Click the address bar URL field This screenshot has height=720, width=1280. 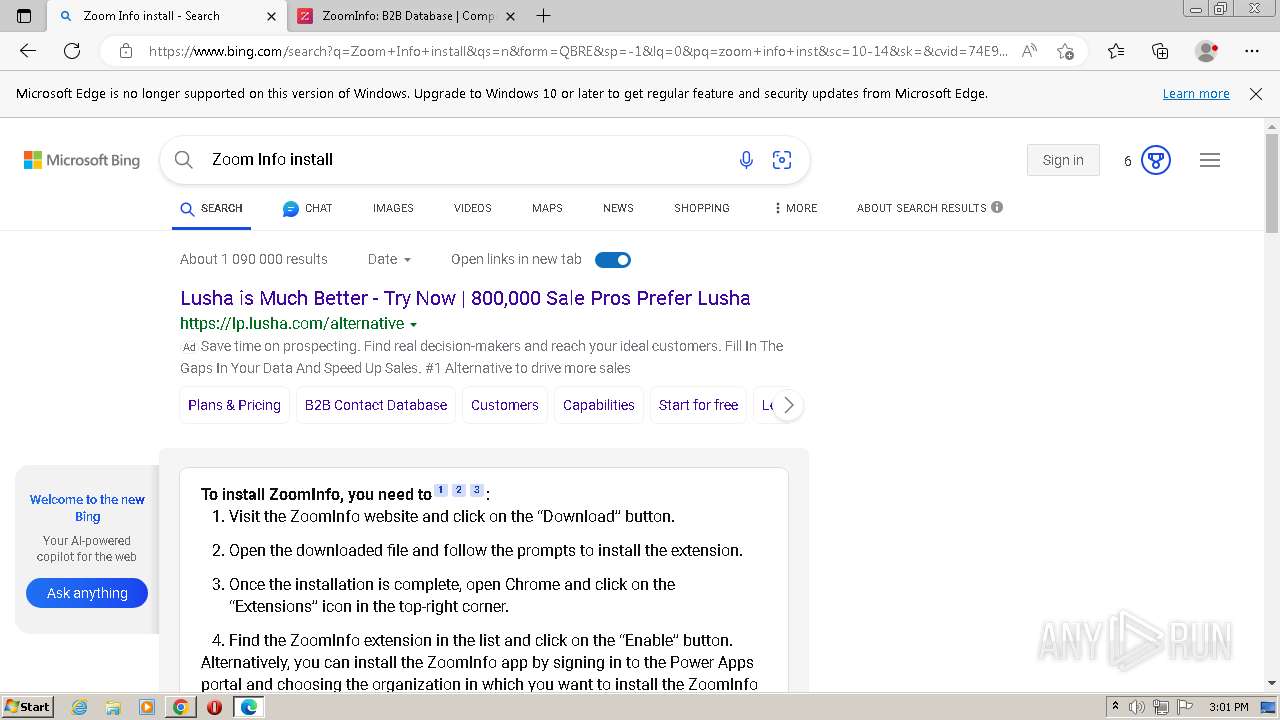tap(578, 51)
